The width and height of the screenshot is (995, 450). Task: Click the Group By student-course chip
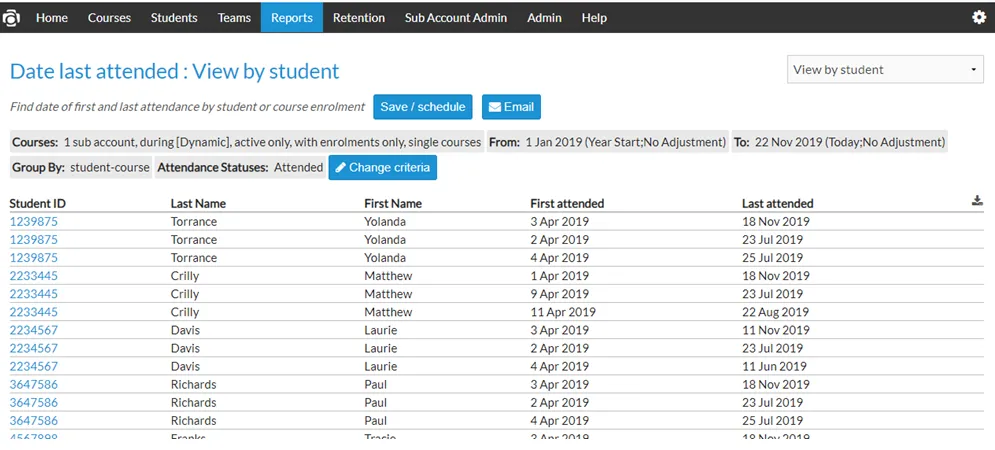[x=81, y=168]
